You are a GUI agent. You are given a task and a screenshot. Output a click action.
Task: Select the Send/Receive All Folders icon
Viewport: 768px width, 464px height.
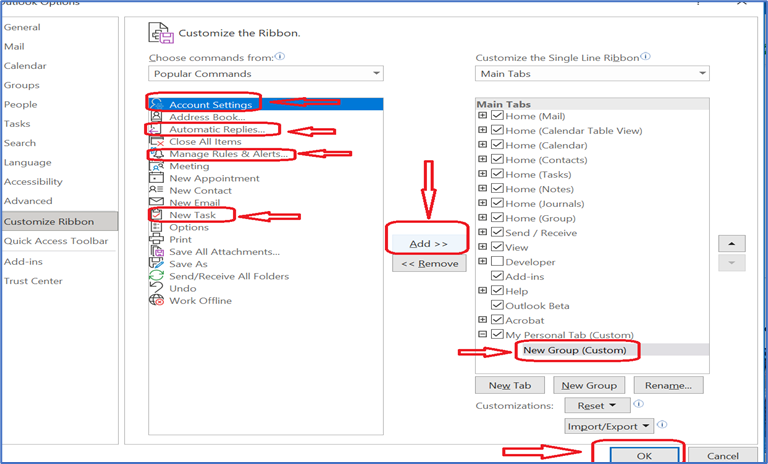tap(156, 276)
